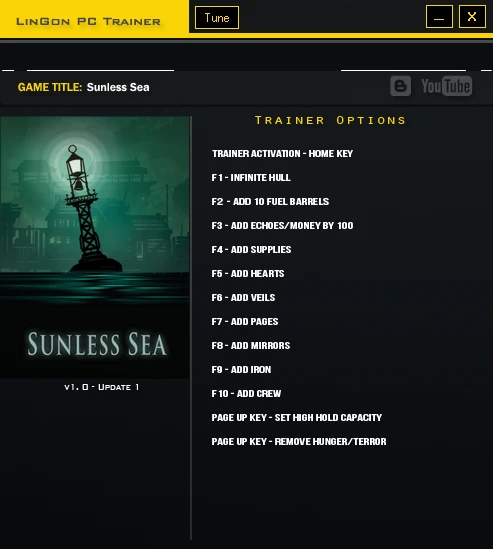Screen dimensions: 493x549
Task: Select 'F7 - Add Pages' option text
Action: (245, 321)
